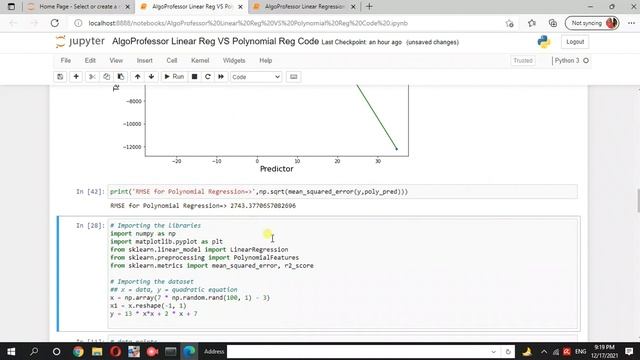Viewport: 640px width, 360px height.
Task: Open the View menu
Action: coord(116,60)
